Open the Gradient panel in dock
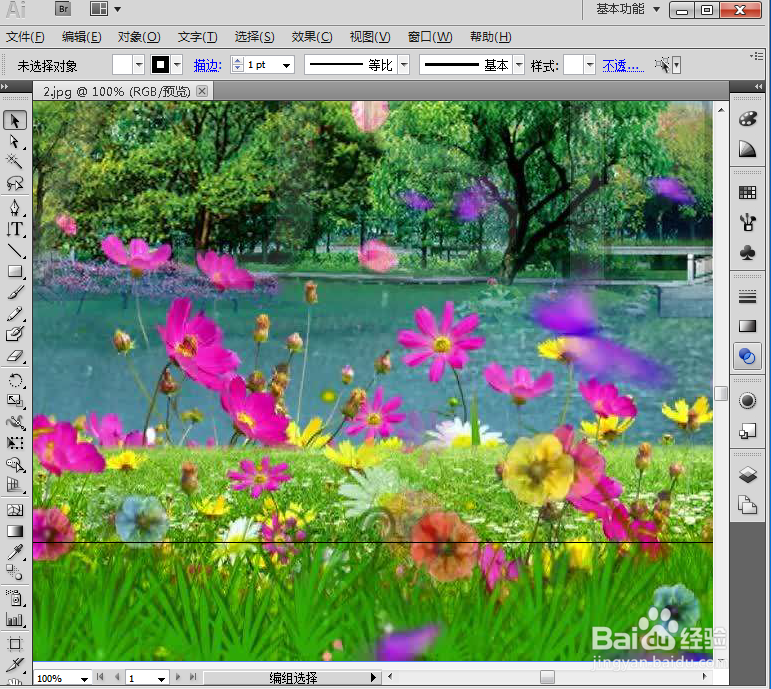The height and width of the screenshot is (689, 771). 747,326
